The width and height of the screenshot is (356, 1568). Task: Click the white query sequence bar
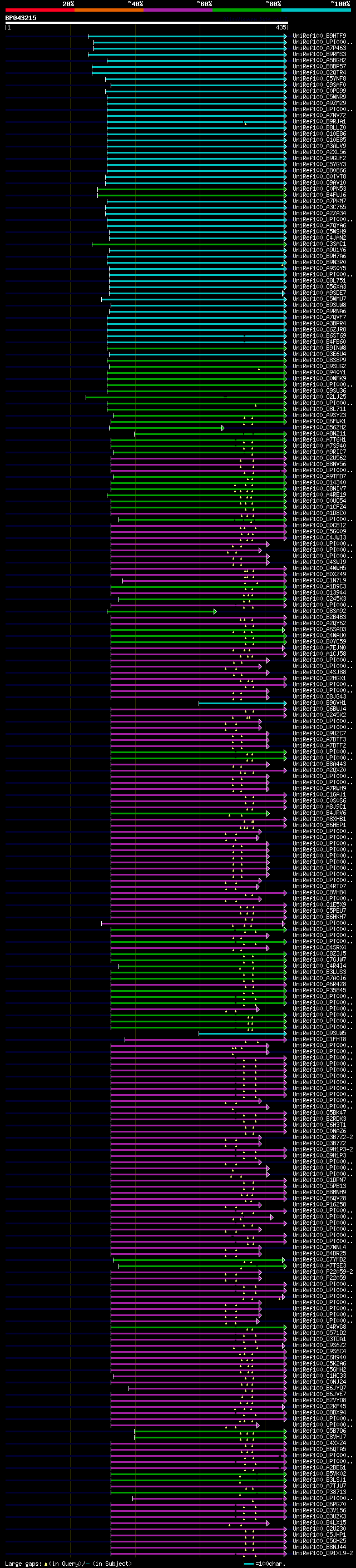click(147, 22)
